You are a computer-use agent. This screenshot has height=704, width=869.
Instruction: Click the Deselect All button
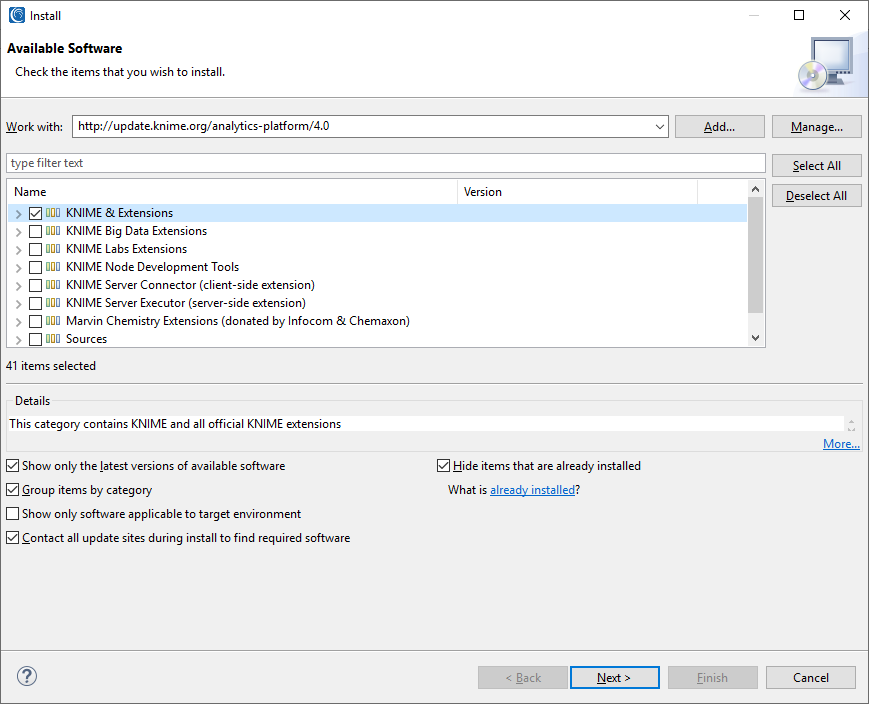[x=817, y=196]
